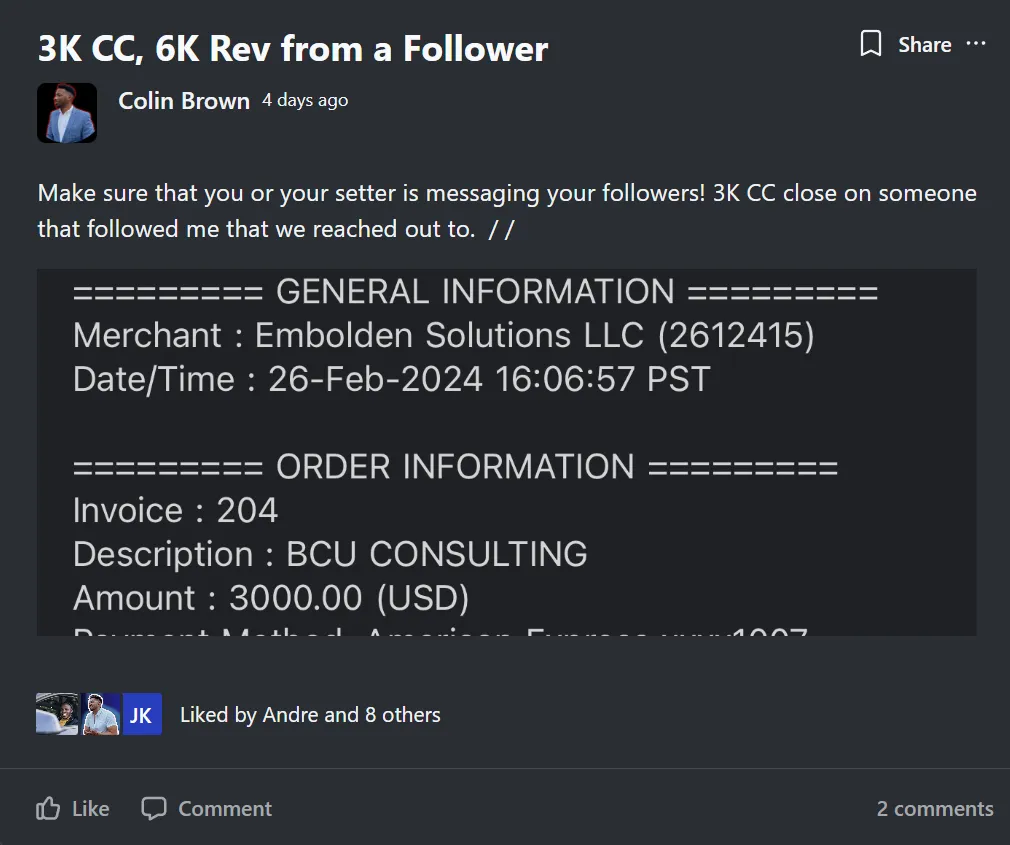
Task: Open Colin Brown's profile picture
Action: (67, 112)
